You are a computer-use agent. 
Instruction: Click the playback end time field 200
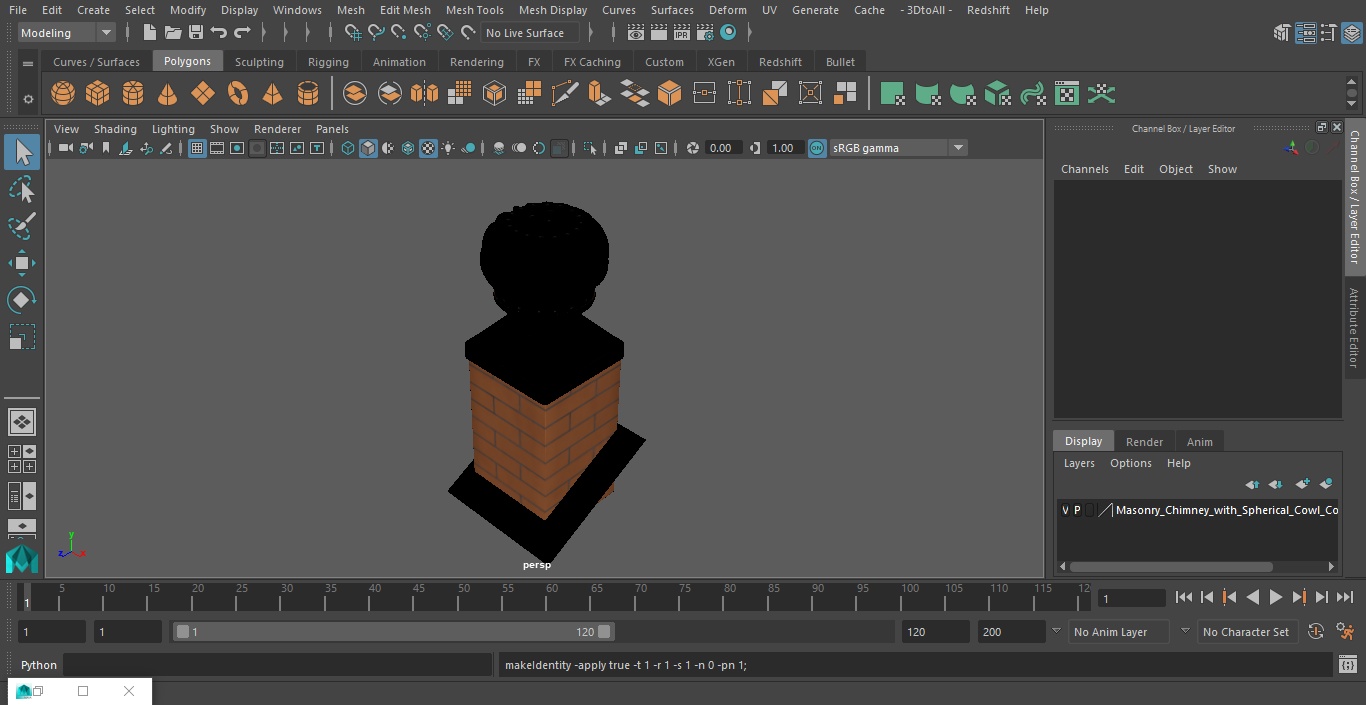tap(1011, 632)
